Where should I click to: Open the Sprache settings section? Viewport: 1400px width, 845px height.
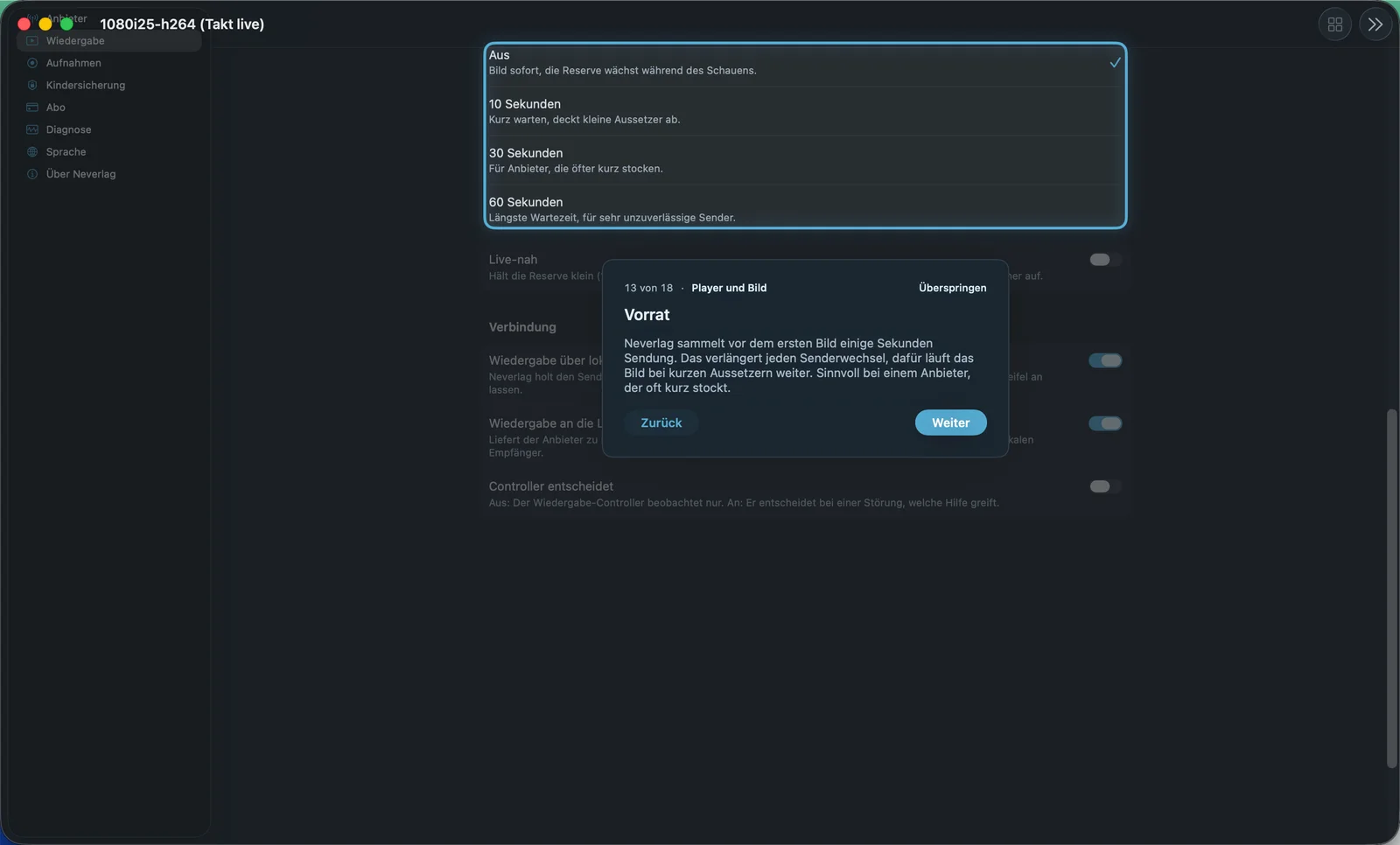109,152
